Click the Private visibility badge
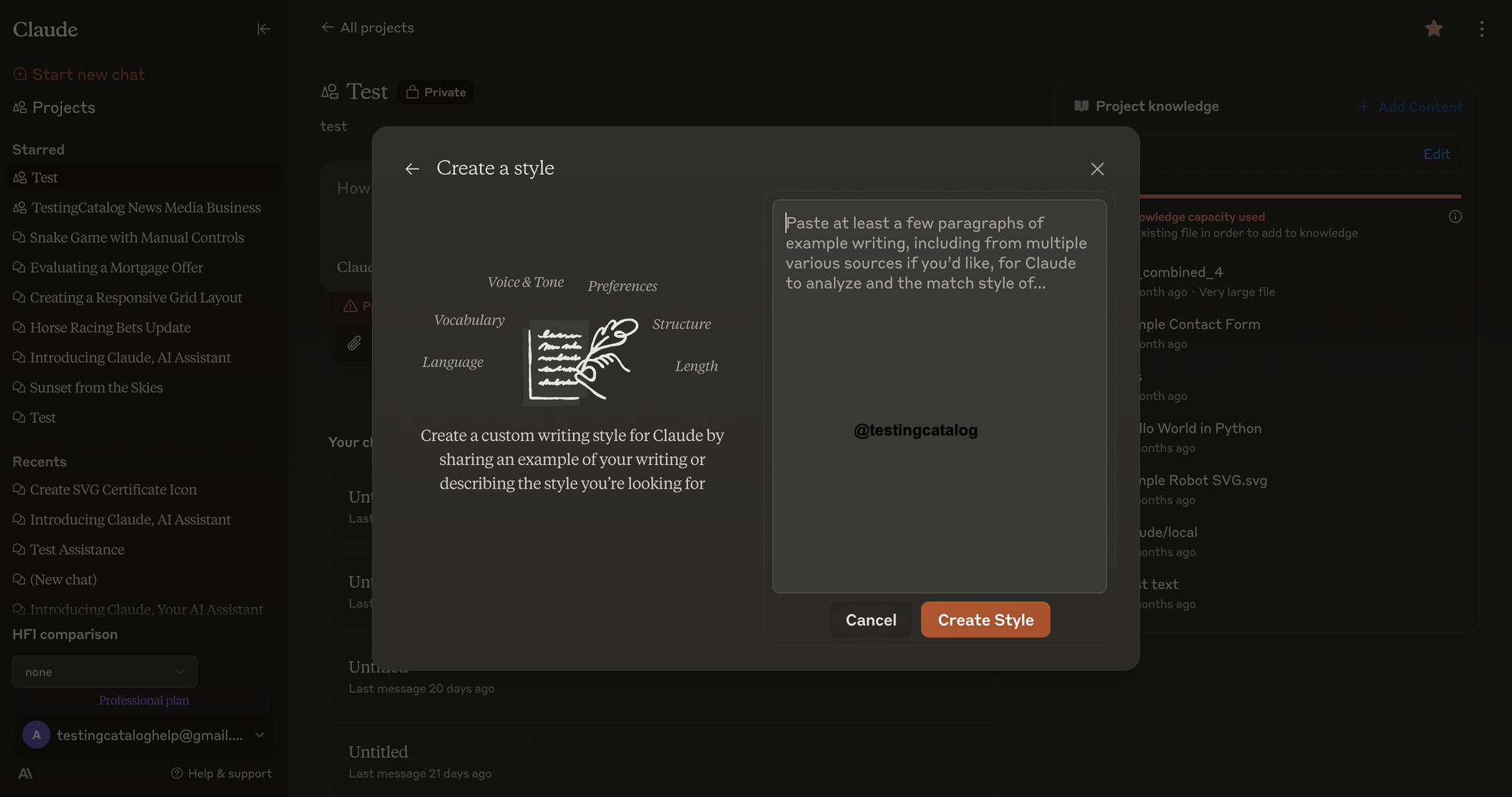 (435, 92)
